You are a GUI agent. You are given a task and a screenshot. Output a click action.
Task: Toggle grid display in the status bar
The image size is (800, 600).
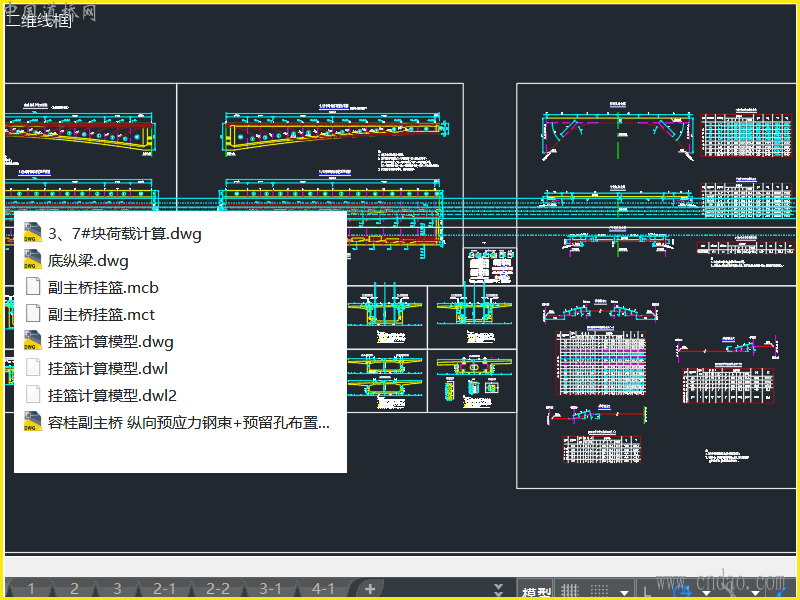(x=568, y=590)
